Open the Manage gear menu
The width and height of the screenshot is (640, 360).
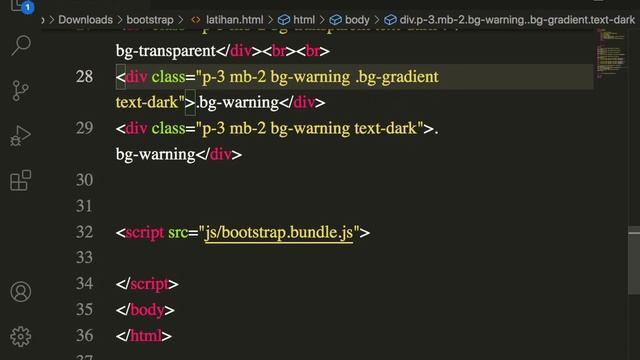click(20, 337)
